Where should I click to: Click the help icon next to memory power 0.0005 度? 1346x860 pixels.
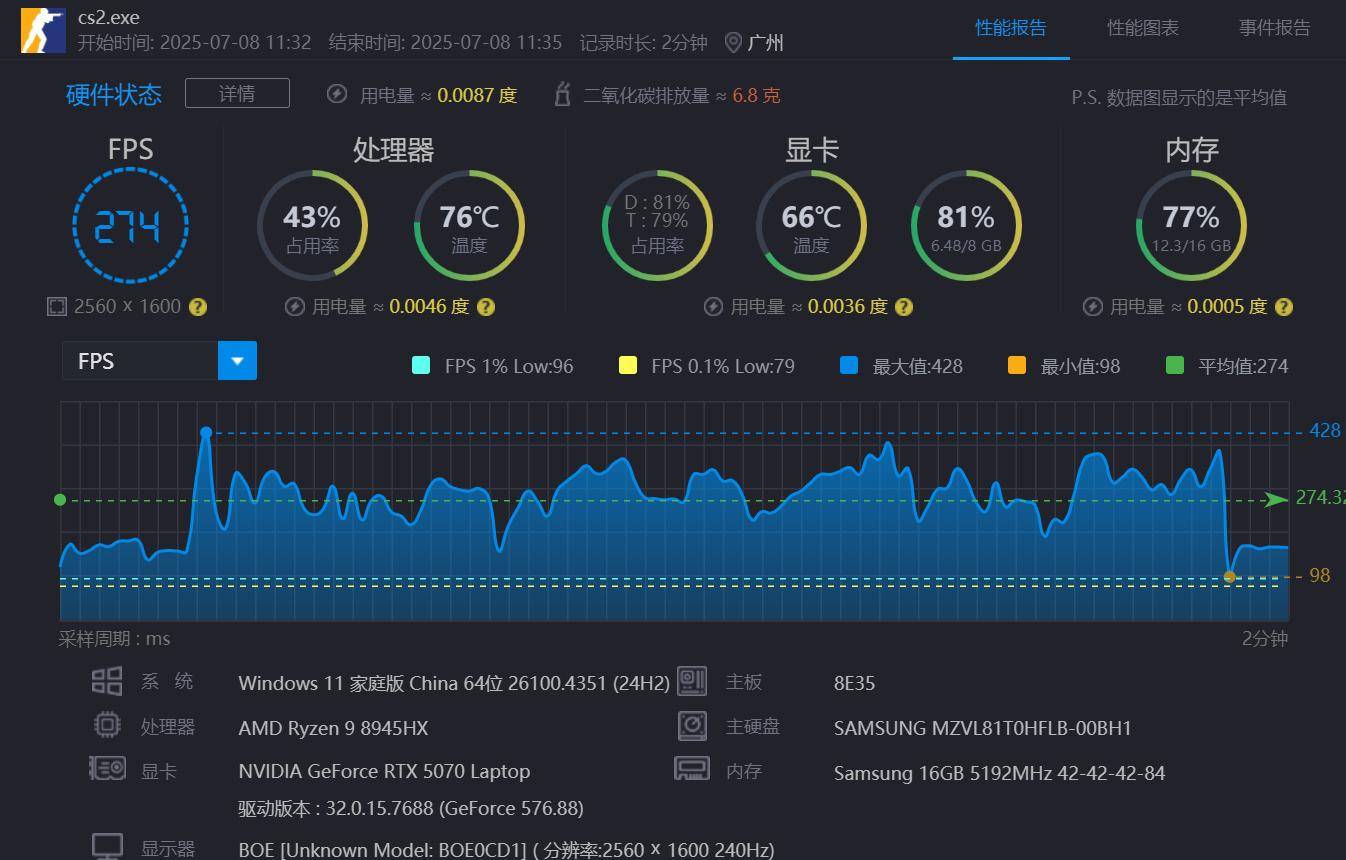1284,307
